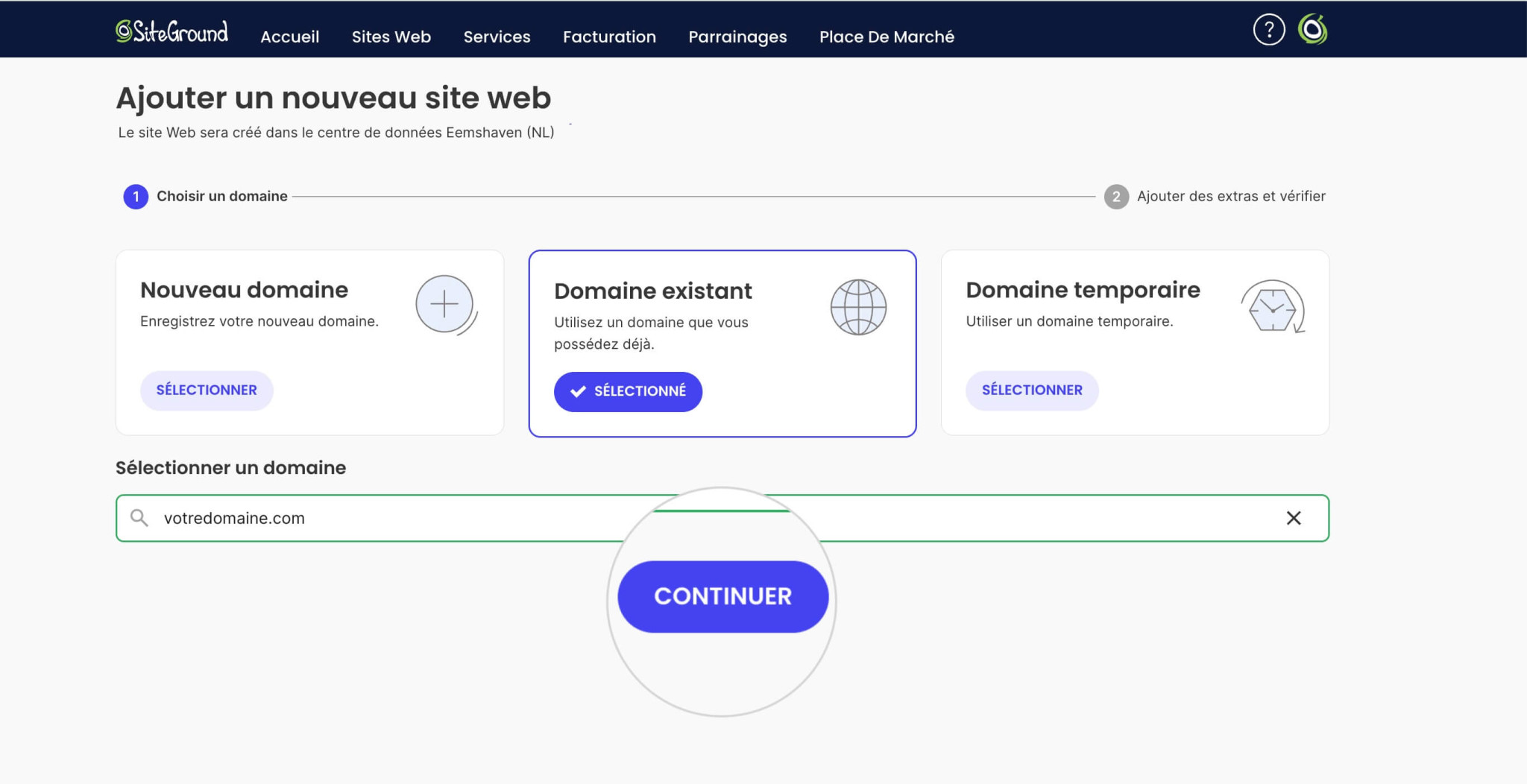Select the Nouveau domaine option button

click(207, 390)
